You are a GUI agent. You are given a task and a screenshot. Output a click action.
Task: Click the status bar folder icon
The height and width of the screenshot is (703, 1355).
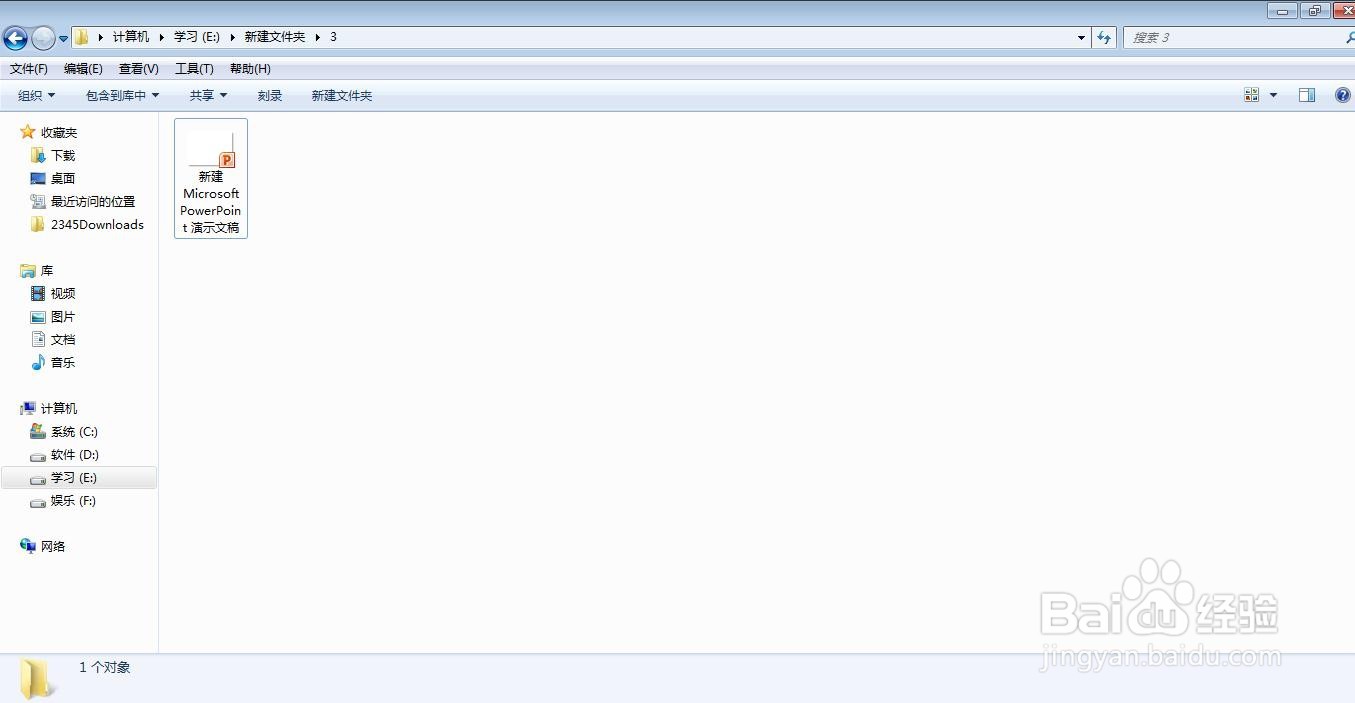37,678
